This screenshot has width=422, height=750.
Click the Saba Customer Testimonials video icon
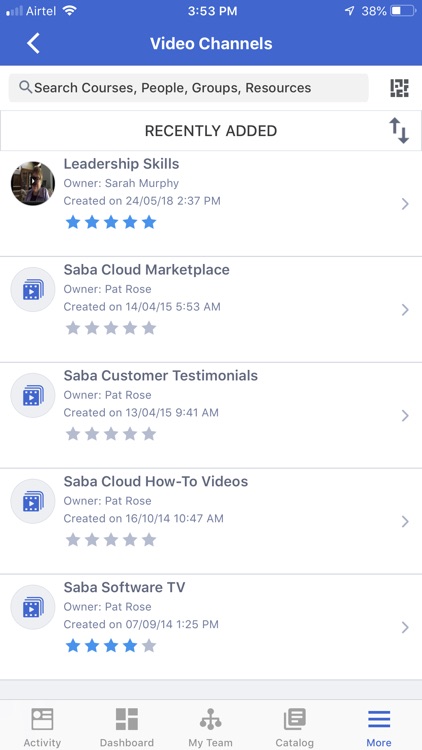[33, 395]
